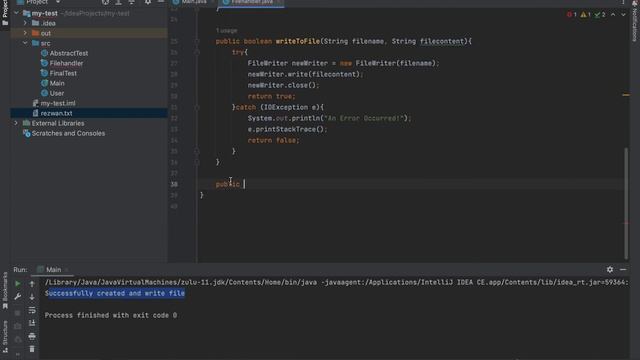Click the writeToFile method name

coord(298,41)
